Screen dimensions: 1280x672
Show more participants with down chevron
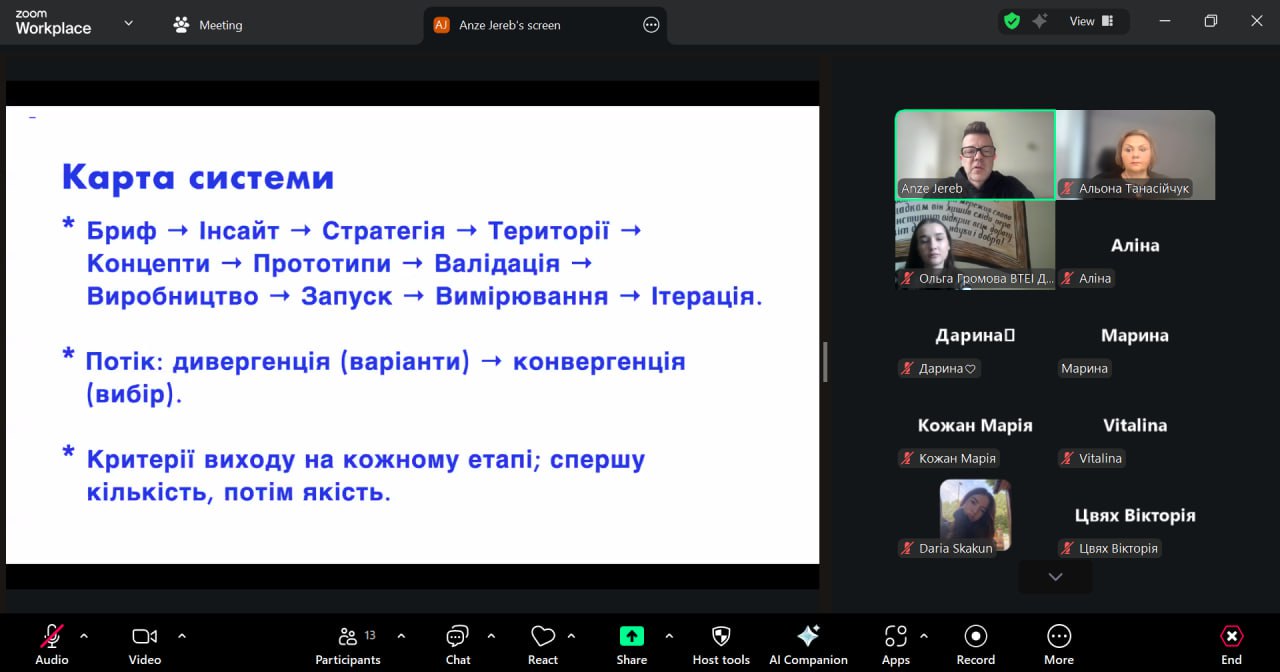point(1055,577)
